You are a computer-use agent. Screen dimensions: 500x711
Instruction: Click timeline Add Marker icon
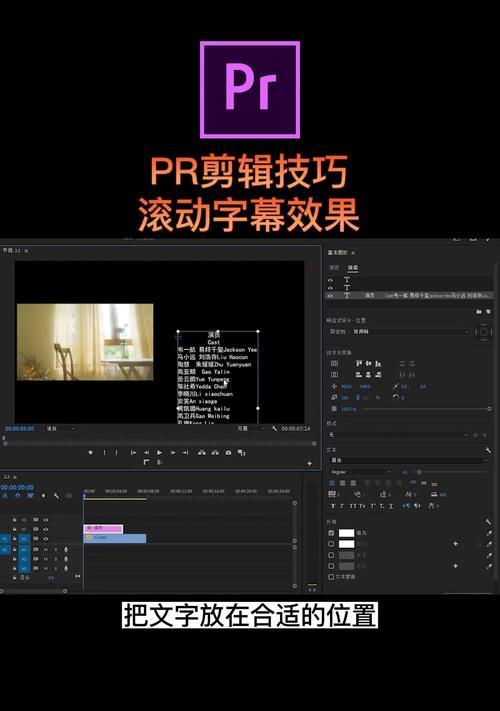coord(44,496)
